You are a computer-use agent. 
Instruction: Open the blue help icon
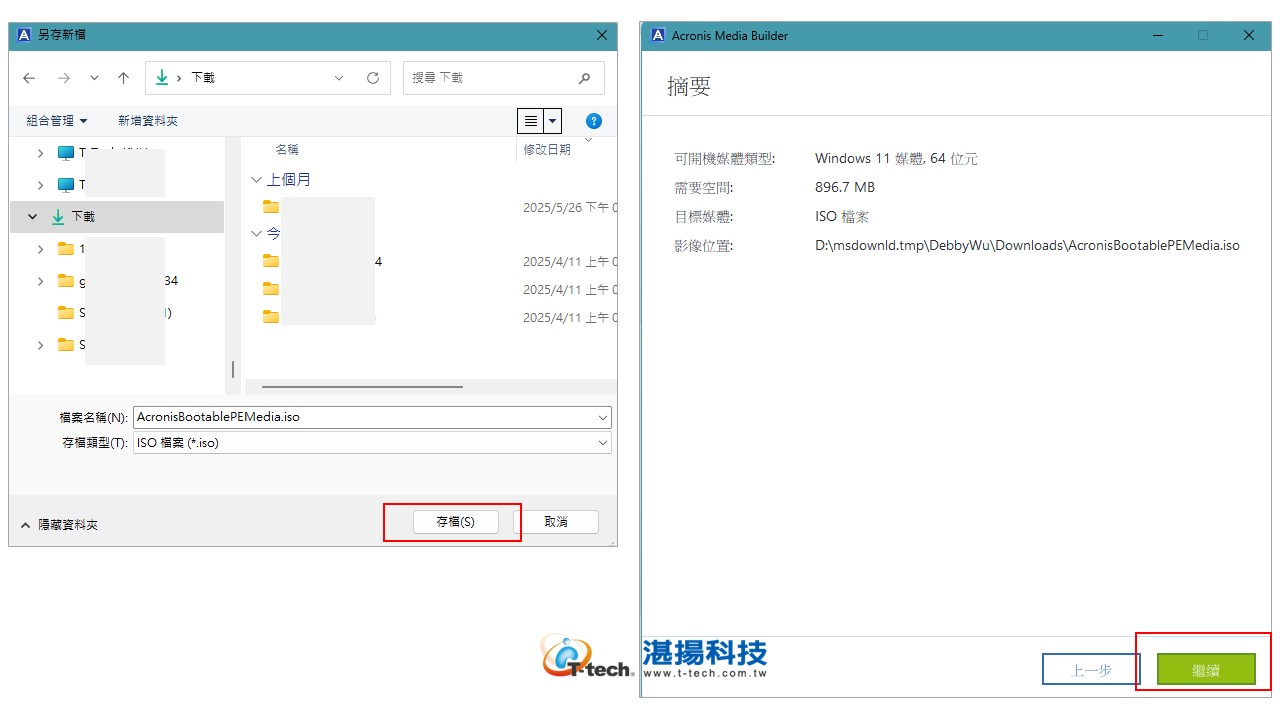pos(594,121)
